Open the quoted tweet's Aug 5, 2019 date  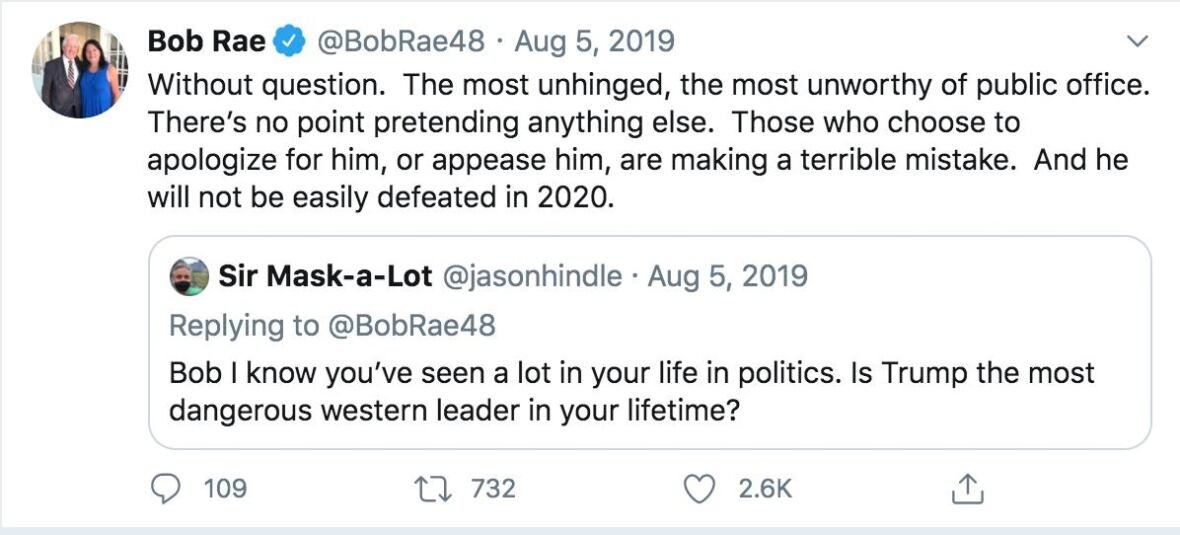(727, 276)
